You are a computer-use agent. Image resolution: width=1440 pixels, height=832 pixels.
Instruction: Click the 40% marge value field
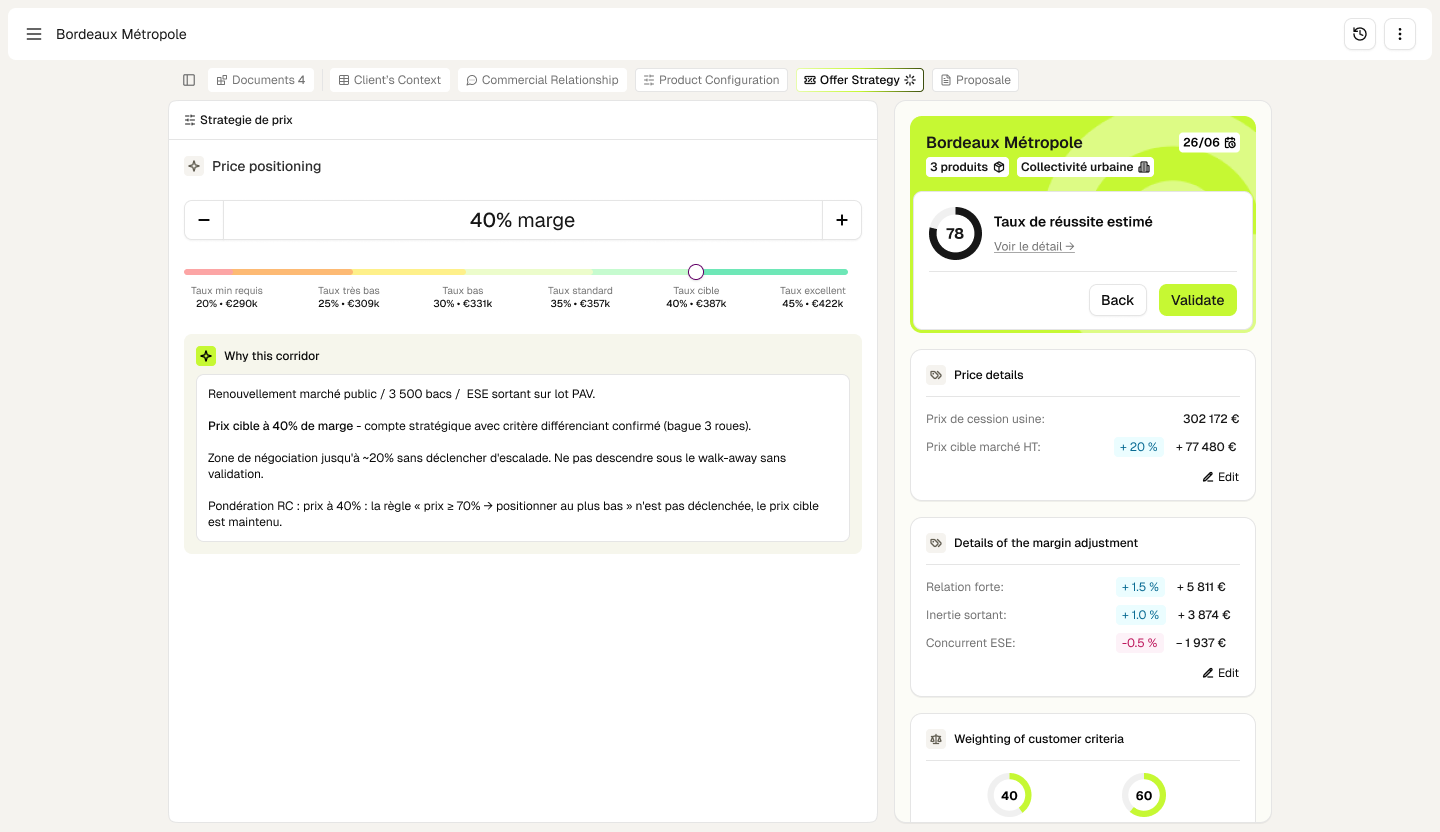coord(523,220)
